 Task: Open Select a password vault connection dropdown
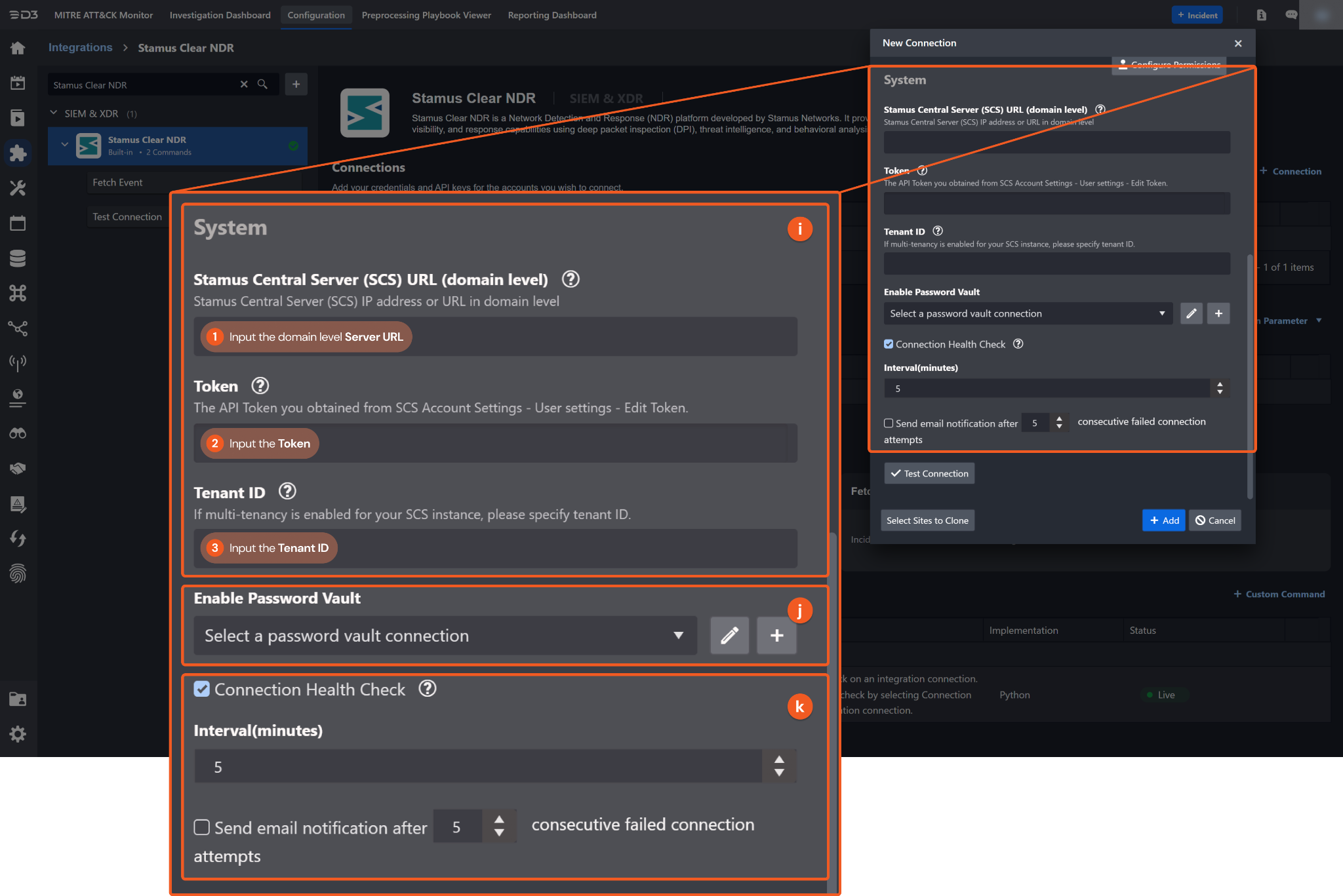(x=1027, y=313)
